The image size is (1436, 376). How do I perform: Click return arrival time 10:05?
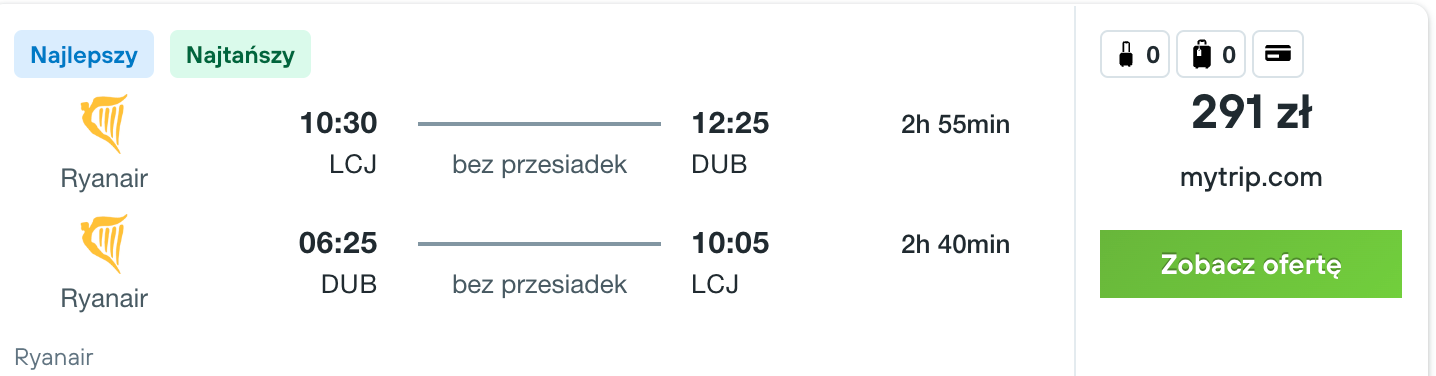tap(730, 244)
